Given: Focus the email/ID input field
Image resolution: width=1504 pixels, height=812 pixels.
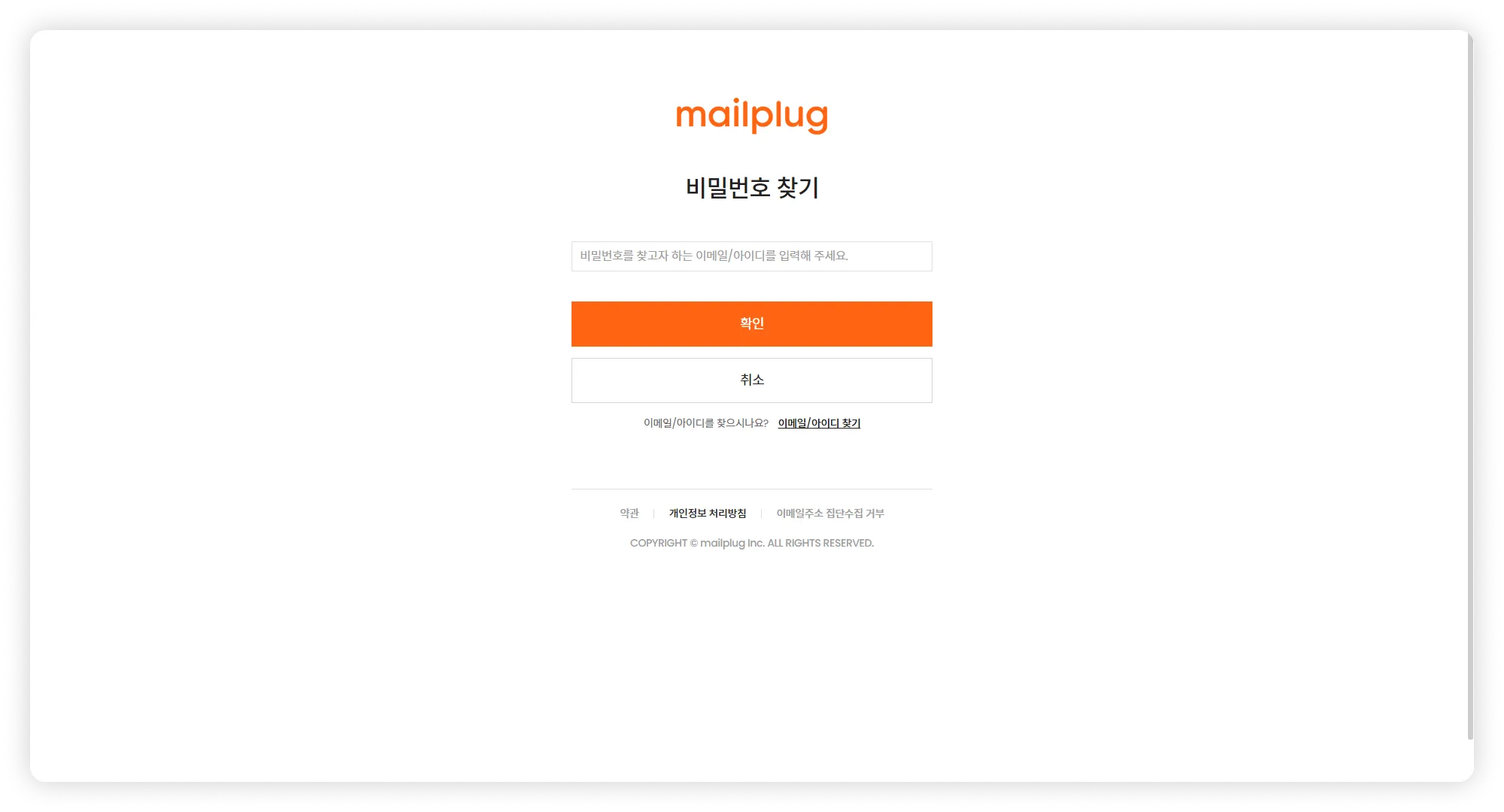Looking at the screenshot, I should point(752,256).
